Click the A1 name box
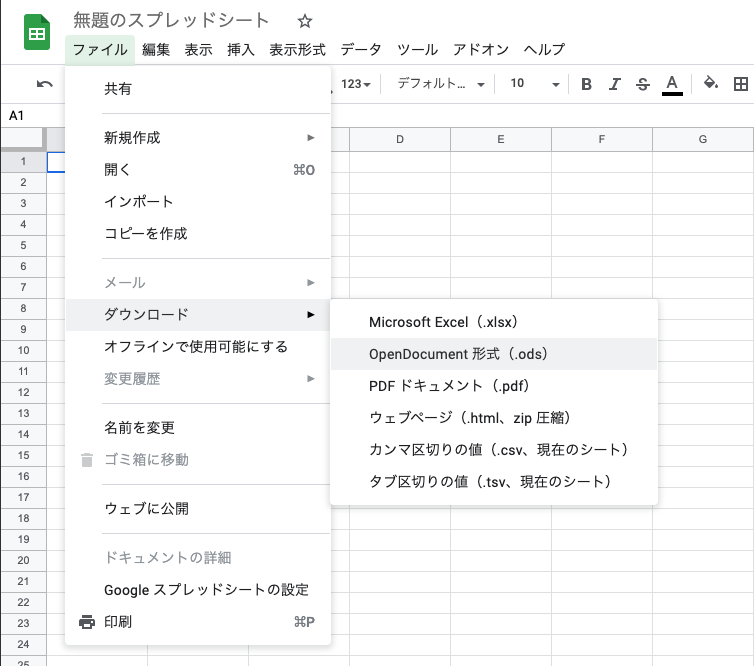Image resolution: width=754 pixels, height=666 pixels. click(x=33, y=115)
